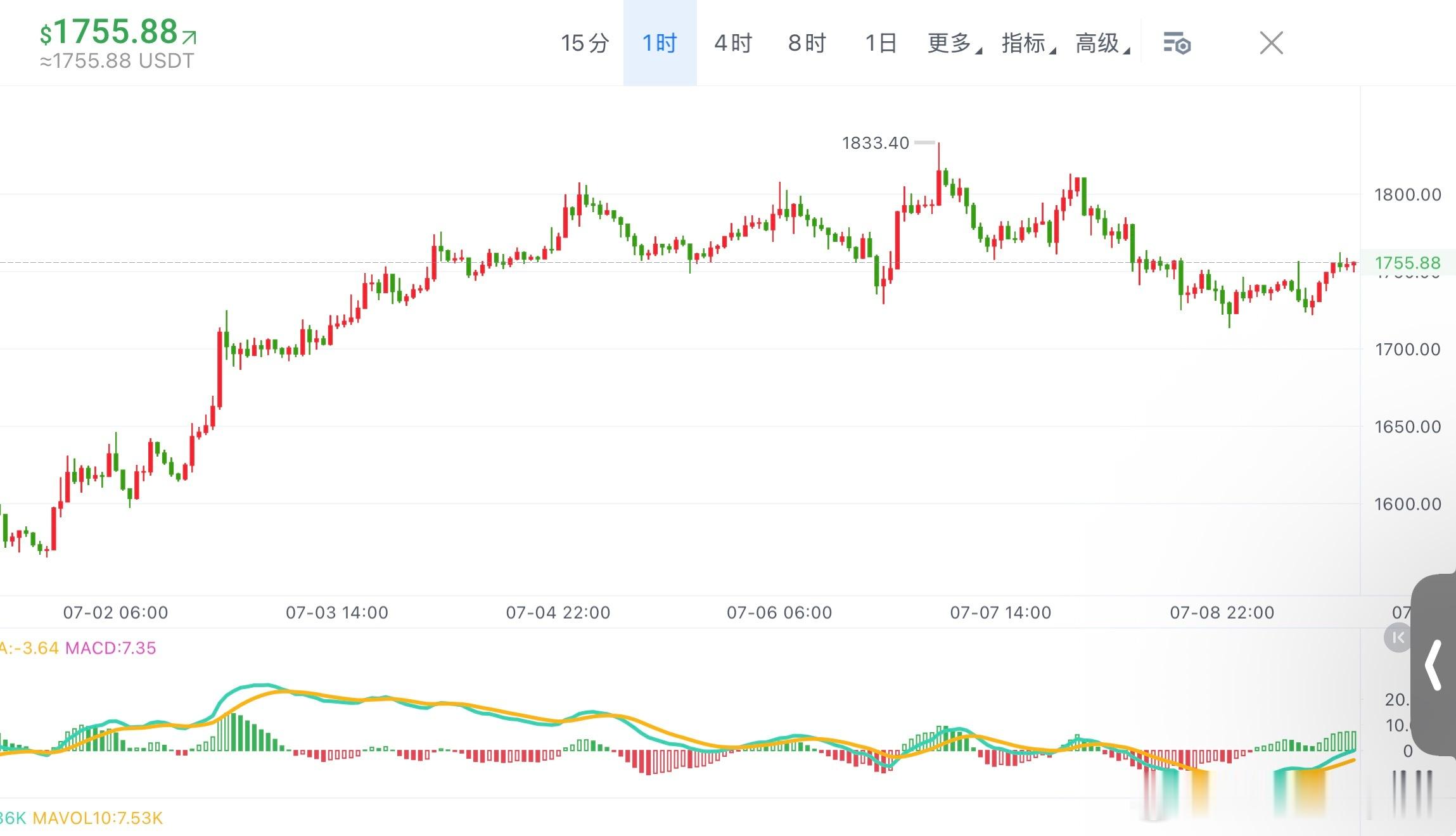The image size is (1456, 836).
Task: Click the 07-04 22:00 time label
Action: click(x=558, y=612)
